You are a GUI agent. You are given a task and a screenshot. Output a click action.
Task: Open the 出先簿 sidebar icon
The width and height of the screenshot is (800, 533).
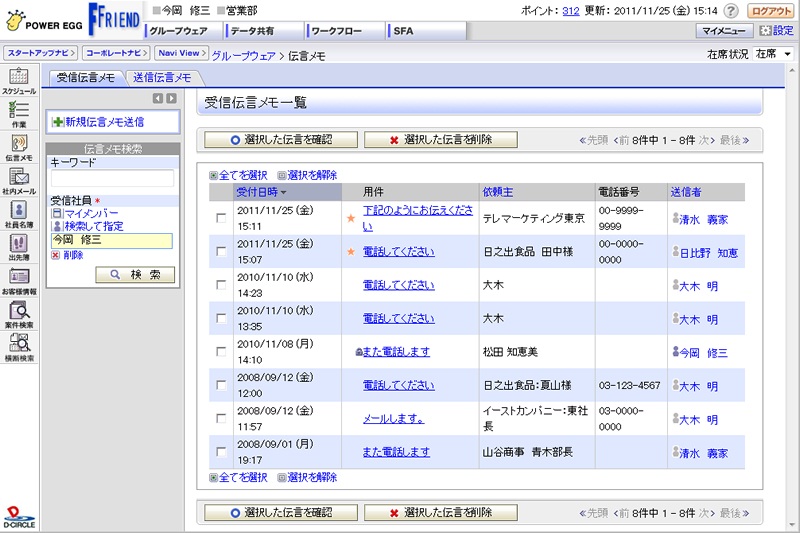point(19,247)
